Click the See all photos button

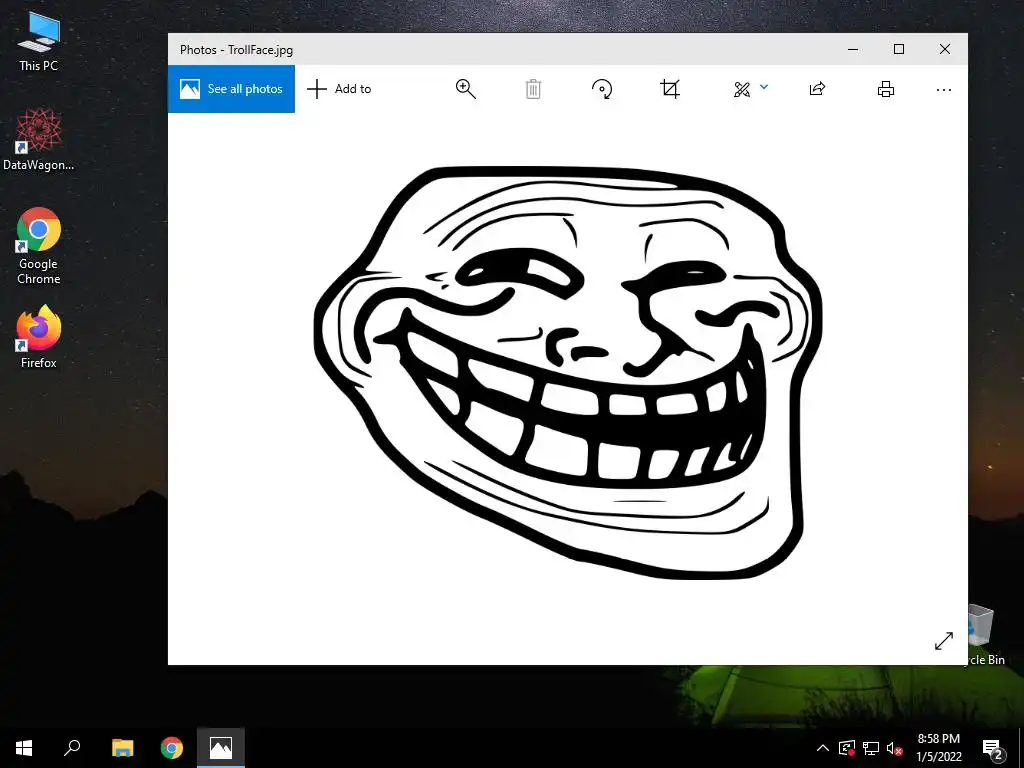click(231, 89)
